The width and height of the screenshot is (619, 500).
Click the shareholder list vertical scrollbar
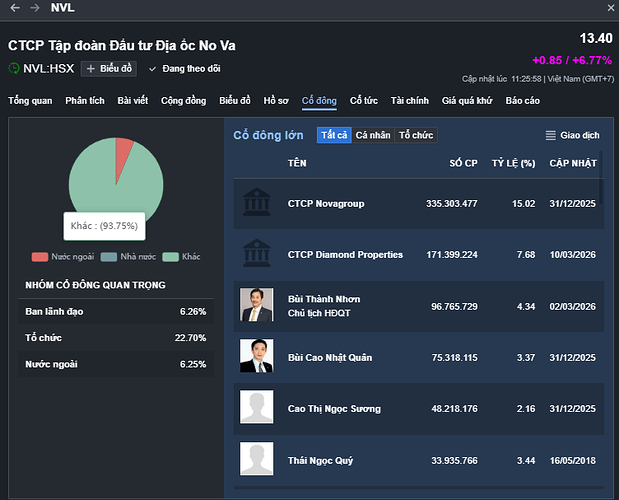pyautogui.click(x=601, y=178)
